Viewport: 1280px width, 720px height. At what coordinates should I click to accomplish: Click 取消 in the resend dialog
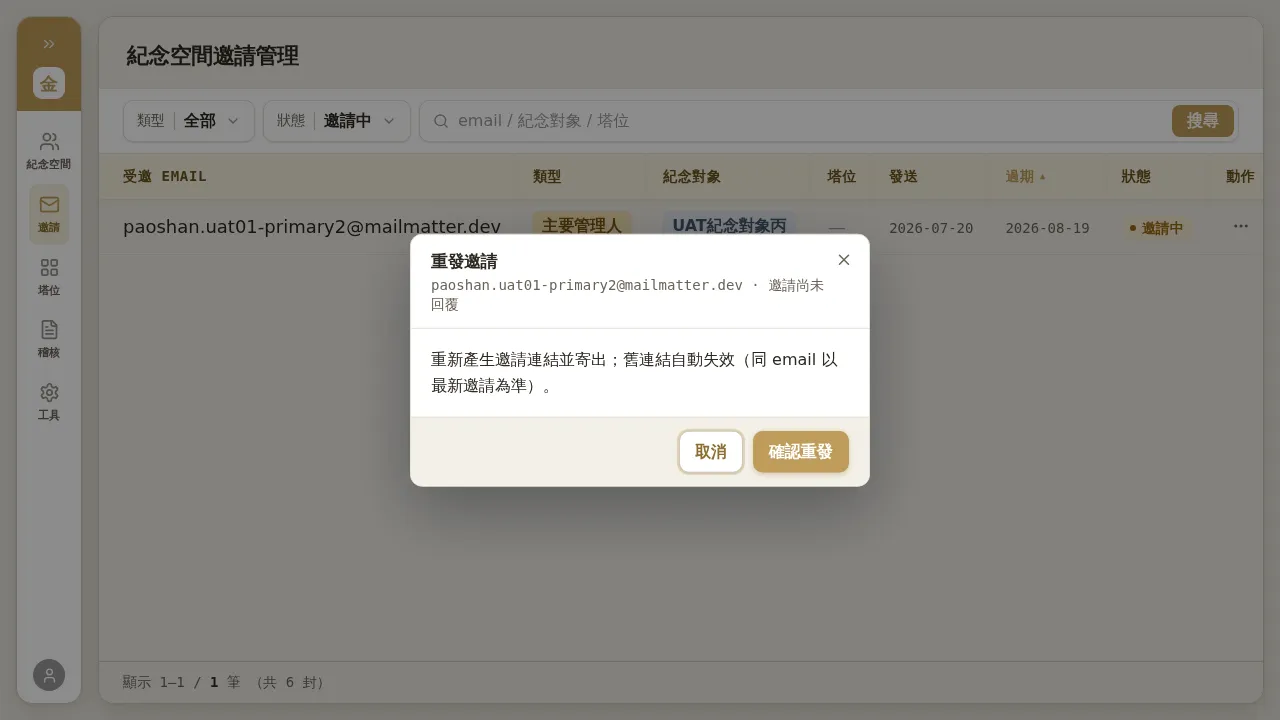click(x=711, y=452)
